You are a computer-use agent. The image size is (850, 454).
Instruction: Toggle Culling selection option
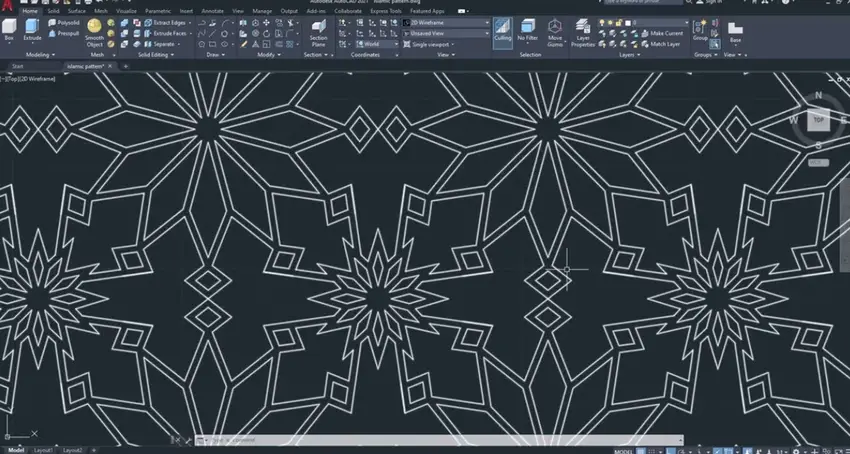pos(503,32)
